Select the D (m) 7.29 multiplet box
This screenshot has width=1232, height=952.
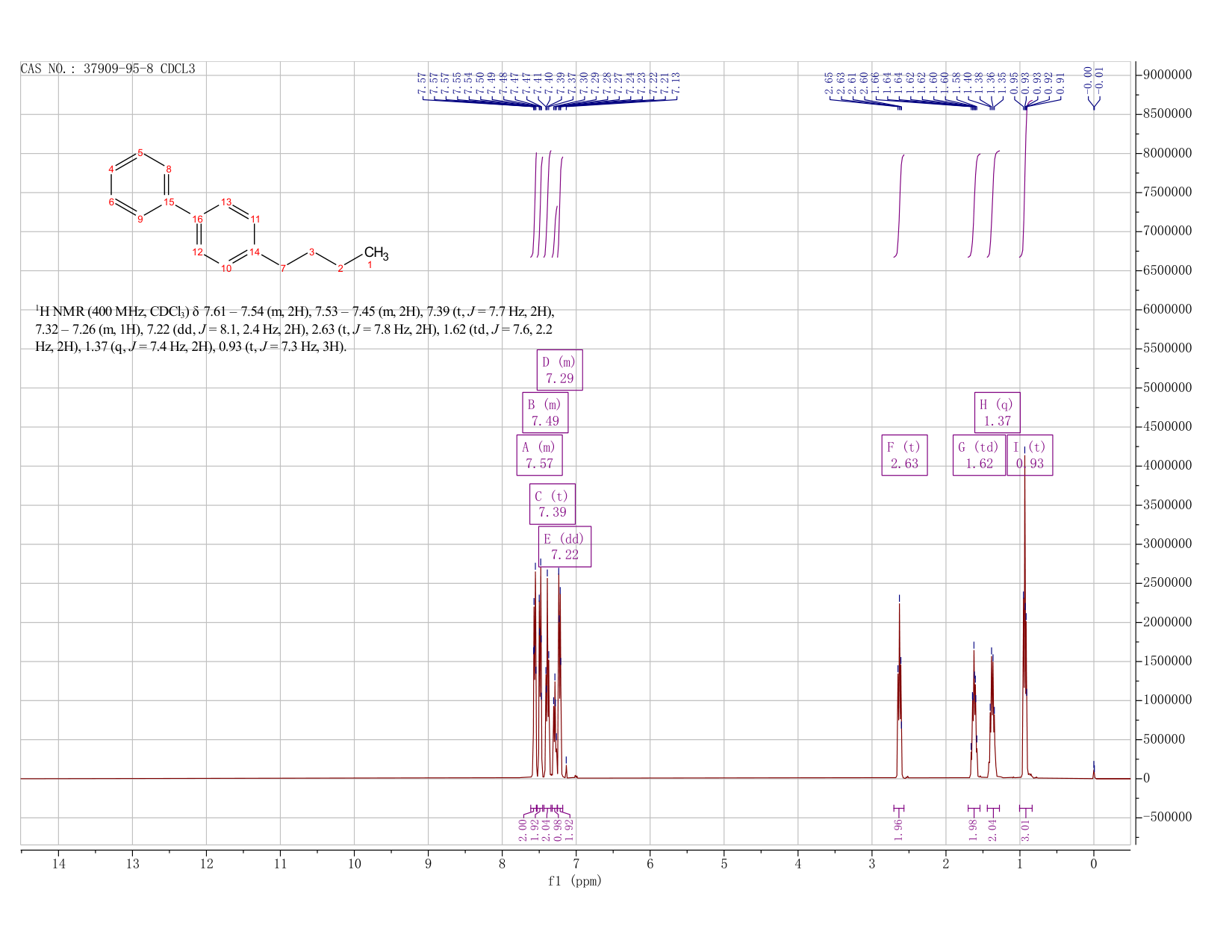point(559,370)
